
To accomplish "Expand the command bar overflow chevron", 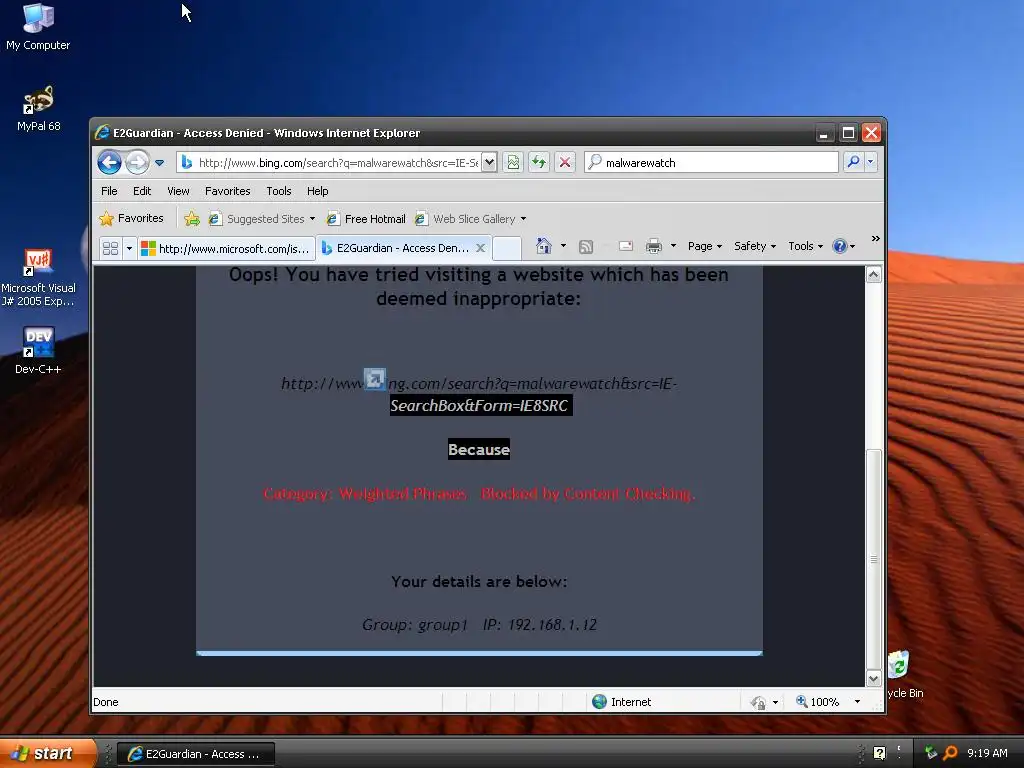I will point(875,239).
